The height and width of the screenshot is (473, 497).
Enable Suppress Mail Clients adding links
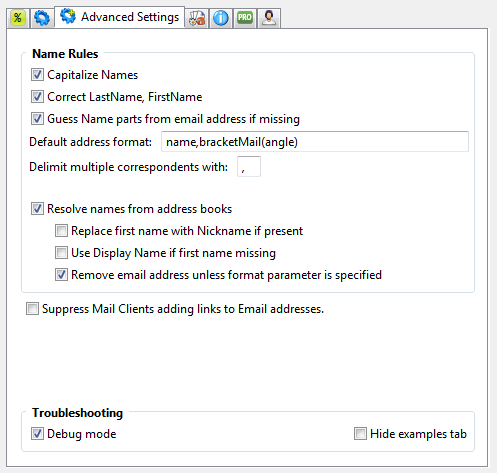tap(32, 309)
